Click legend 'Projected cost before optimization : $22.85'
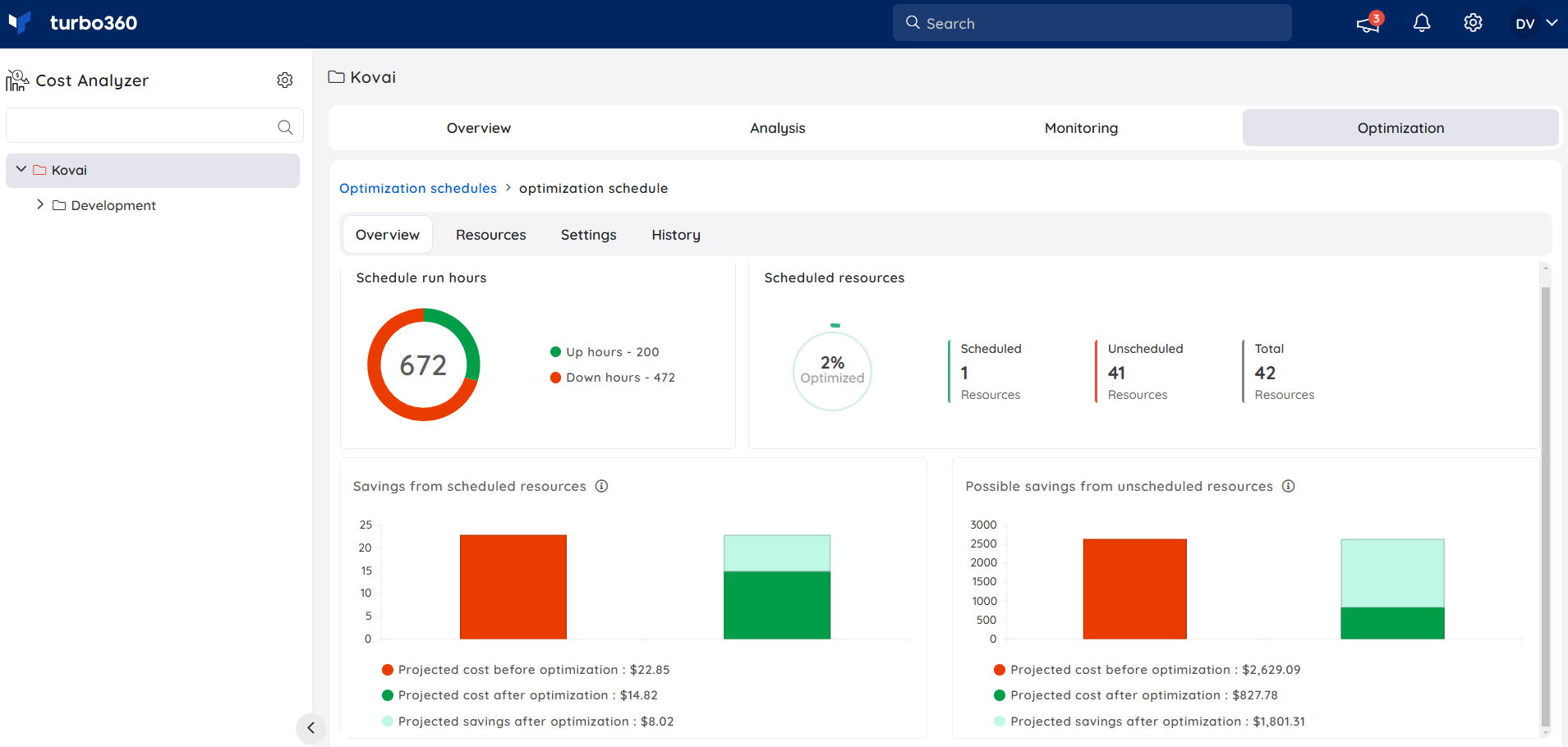1568x747 pixels. pyautogui.click(x=526, y=670)
